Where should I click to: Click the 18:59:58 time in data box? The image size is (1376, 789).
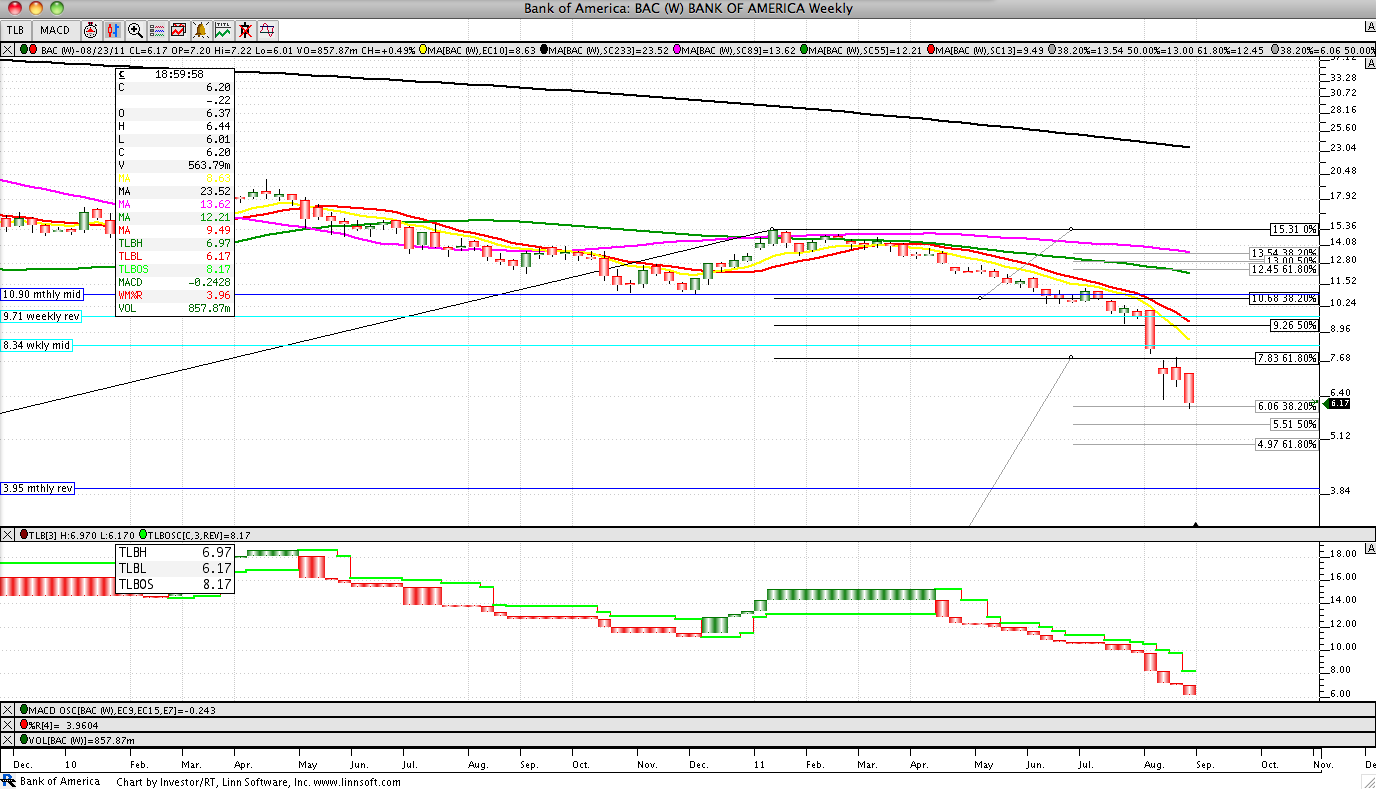tap(180, 74)
